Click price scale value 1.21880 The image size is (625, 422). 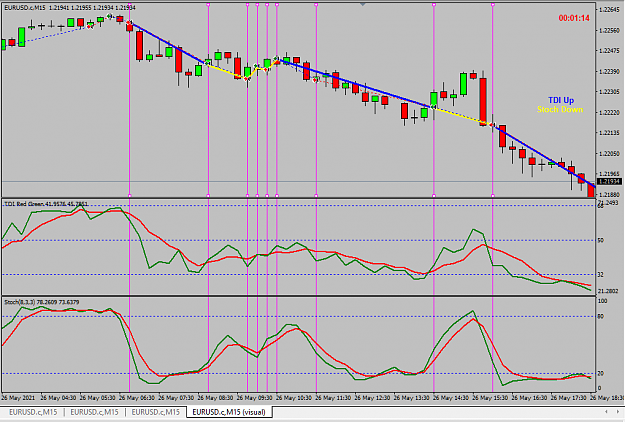pyautogui.click(x=609, y=194)
